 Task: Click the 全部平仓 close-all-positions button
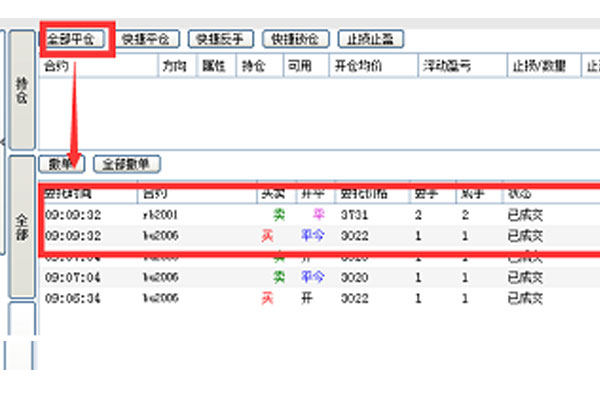point(76,39)
